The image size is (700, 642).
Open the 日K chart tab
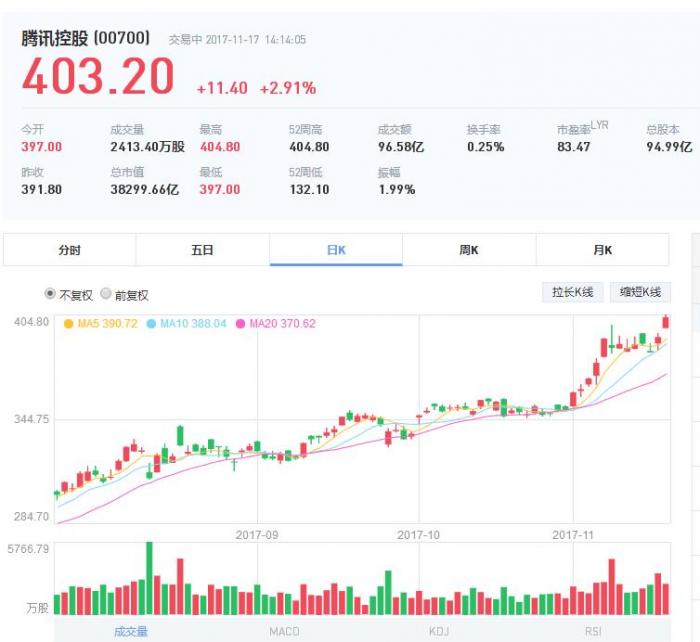(336, 250)
